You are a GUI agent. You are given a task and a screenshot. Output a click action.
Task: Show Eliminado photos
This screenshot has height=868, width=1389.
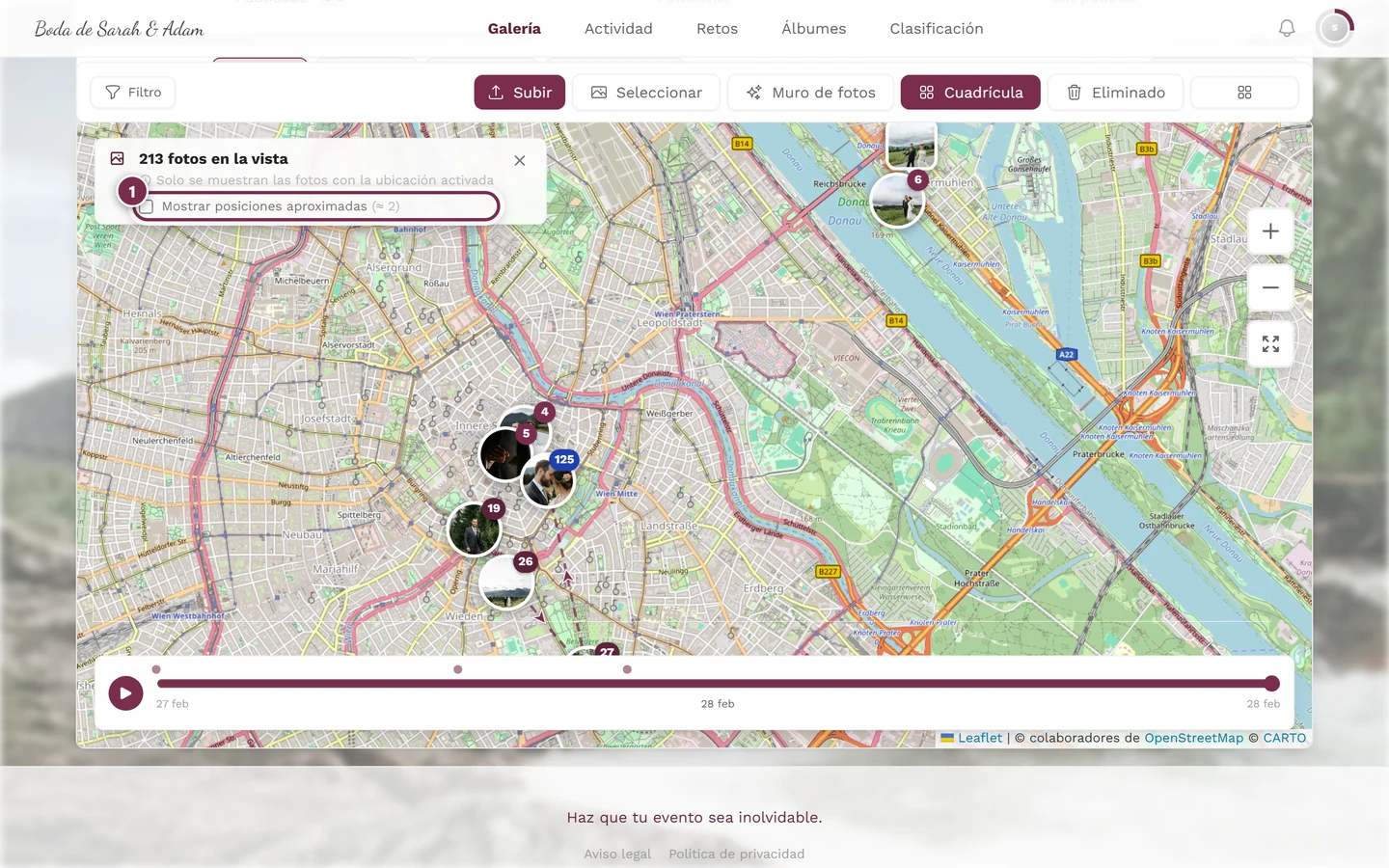1115,93
